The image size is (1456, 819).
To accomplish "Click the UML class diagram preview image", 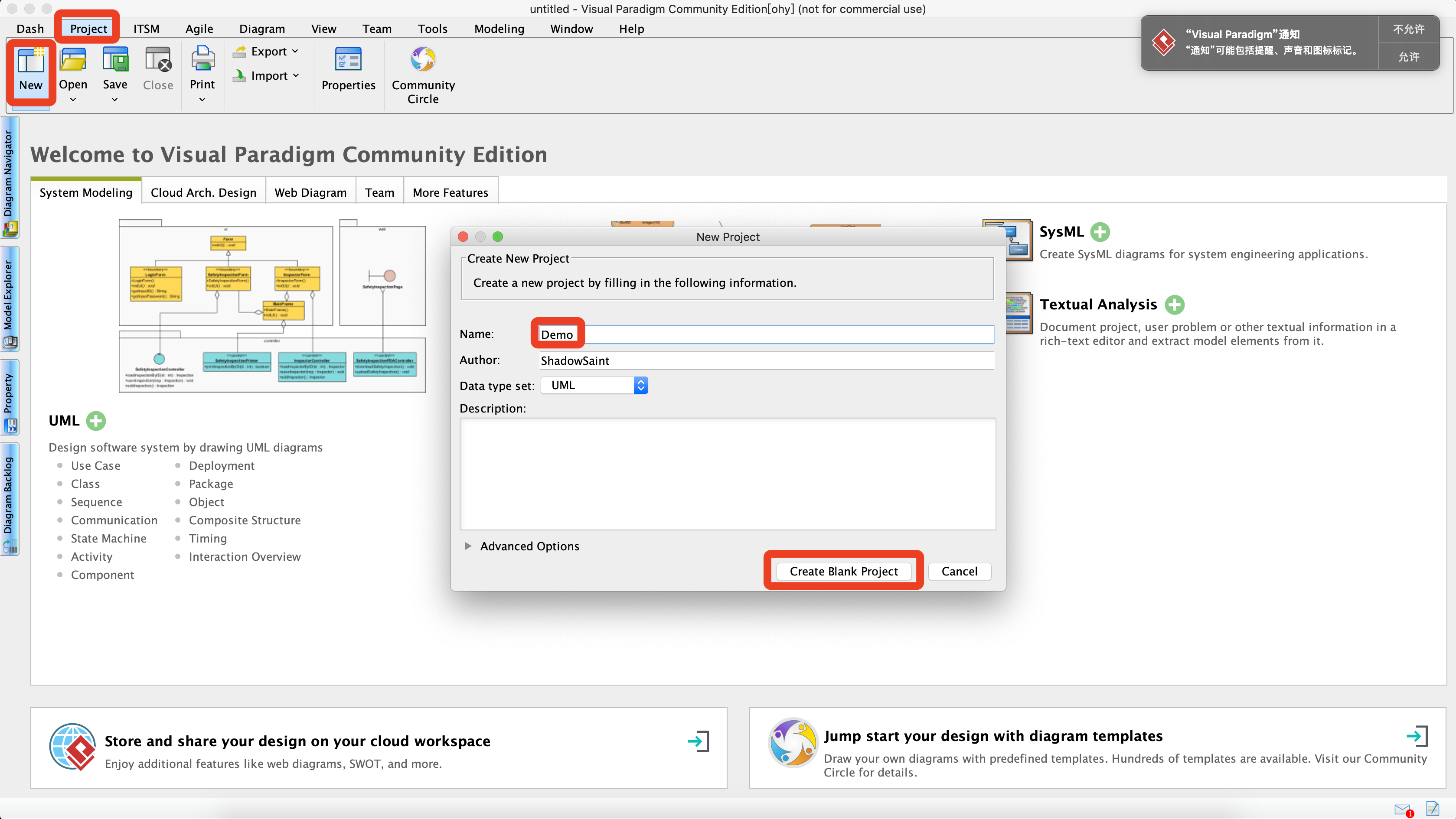I will click(x=272, y=305).
